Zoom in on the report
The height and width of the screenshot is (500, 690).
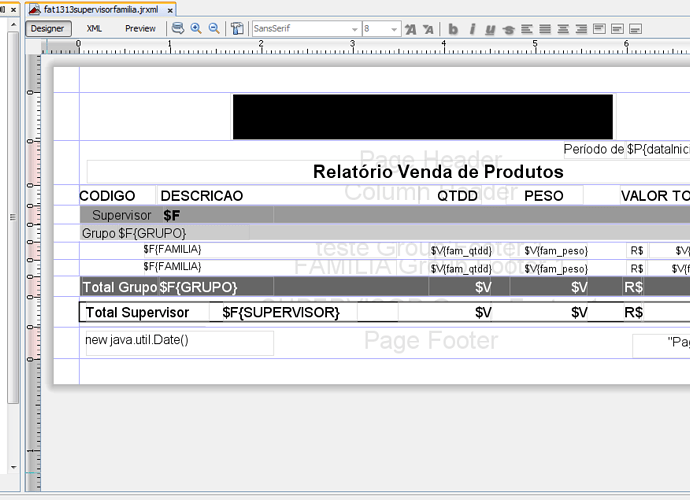(x=196, y=29)
